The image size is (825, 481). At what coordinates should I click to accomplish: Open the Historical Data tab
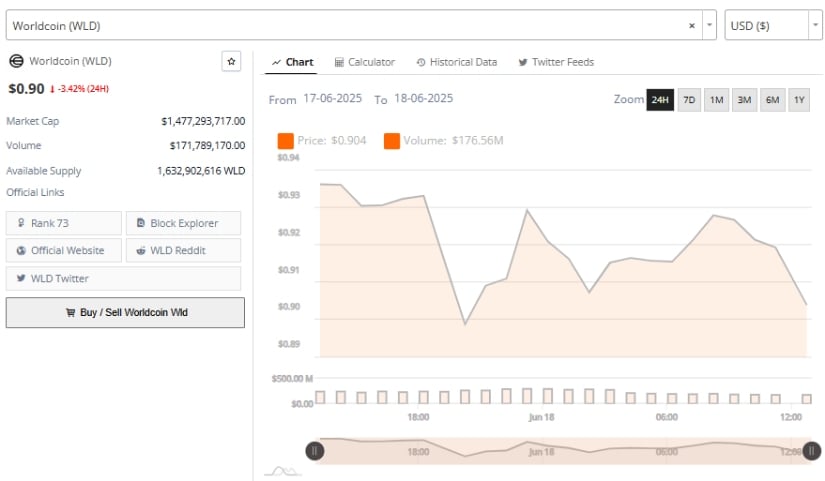pos(456,62)
